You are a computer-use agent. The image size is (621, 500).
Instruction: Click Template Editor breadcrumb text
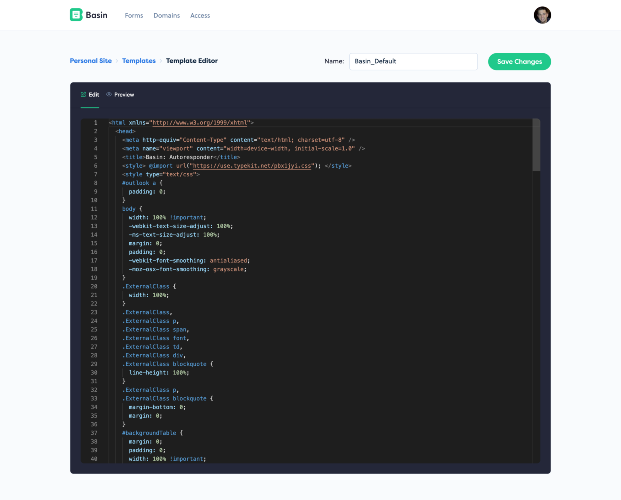[192, 61]
